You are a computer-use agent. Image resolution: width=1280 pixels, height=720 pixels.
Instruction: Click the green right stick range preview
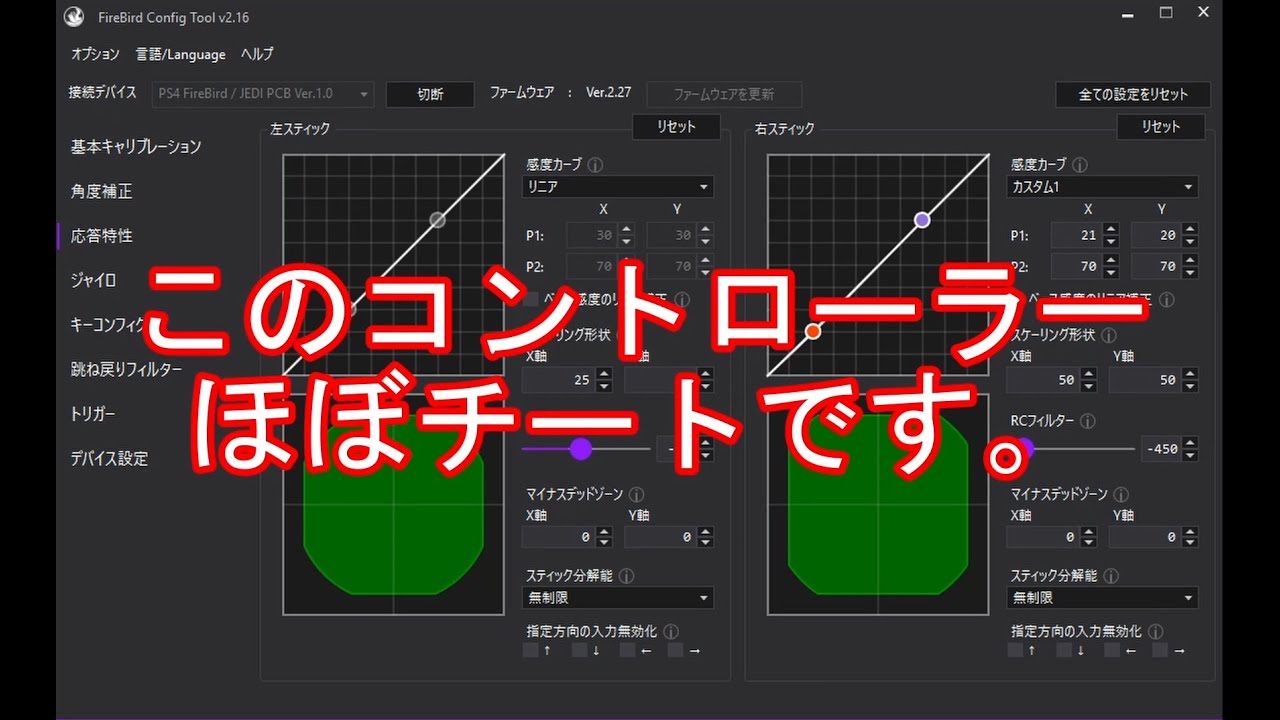click(x=878, y=505)
